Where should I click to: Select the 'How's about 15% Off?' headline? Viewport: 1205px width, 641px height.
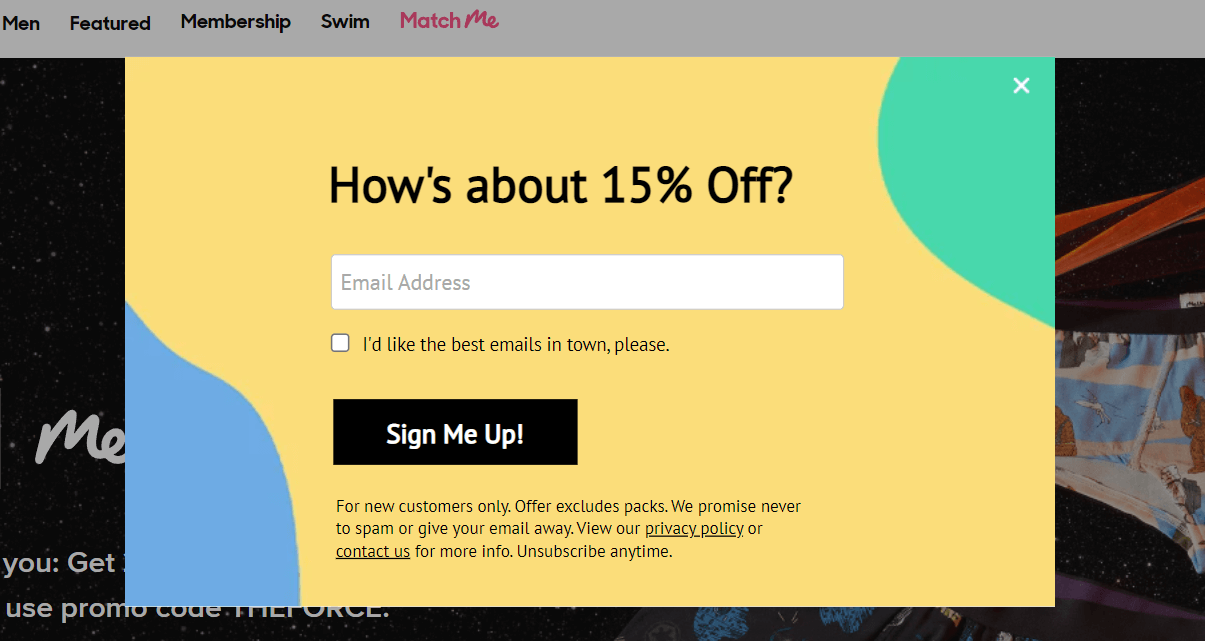[562, 185]
